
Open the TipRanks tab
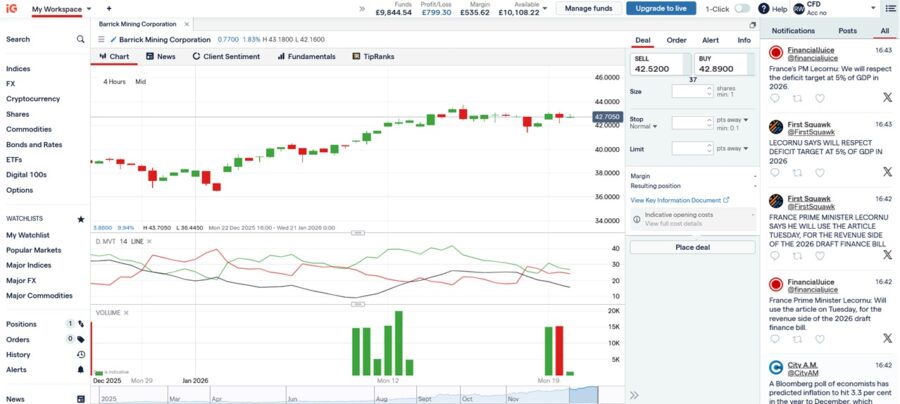(373, 56)
